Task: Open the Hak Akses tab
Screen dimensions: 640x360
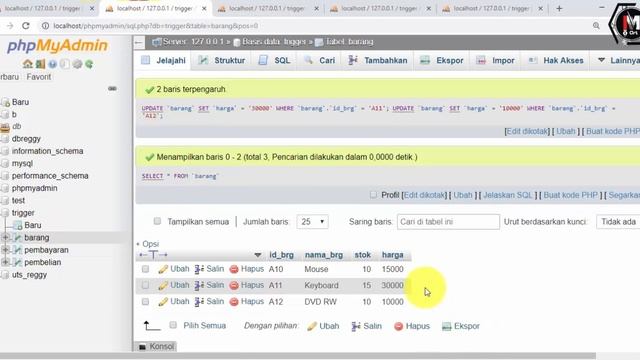Action: coord(556,60)
